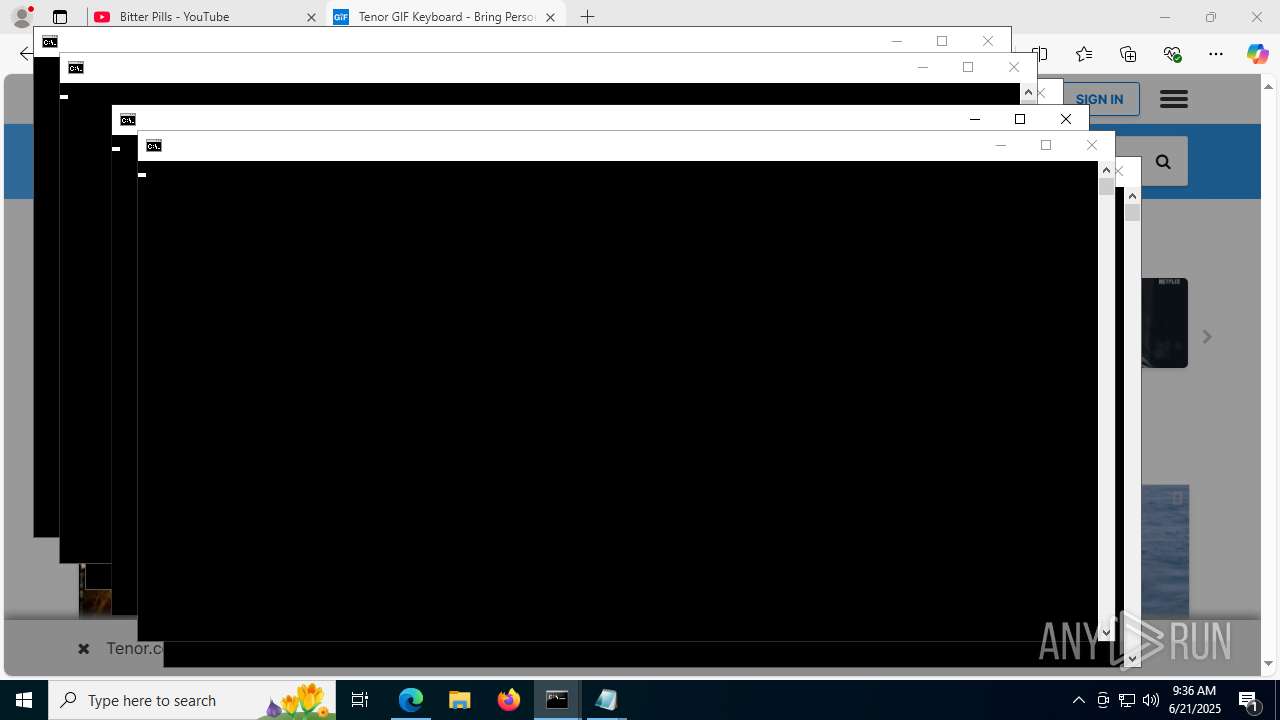
Task: Open the Netflix GIF thumbnail
Action: 1165,323
